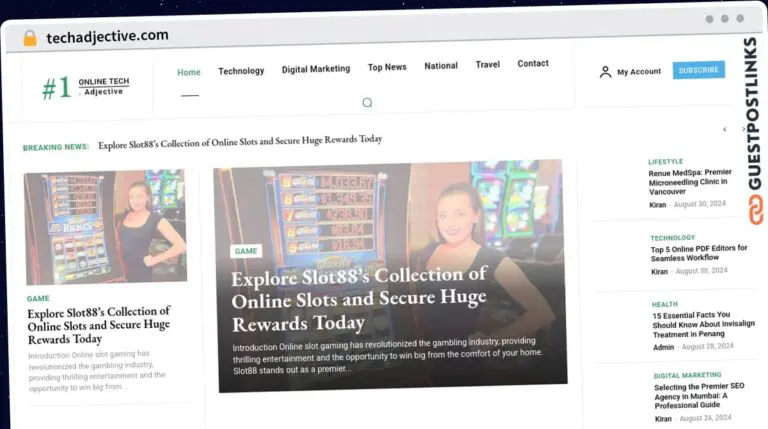
Task: Click the blue Subscribe button
Action: coord(698,70)
